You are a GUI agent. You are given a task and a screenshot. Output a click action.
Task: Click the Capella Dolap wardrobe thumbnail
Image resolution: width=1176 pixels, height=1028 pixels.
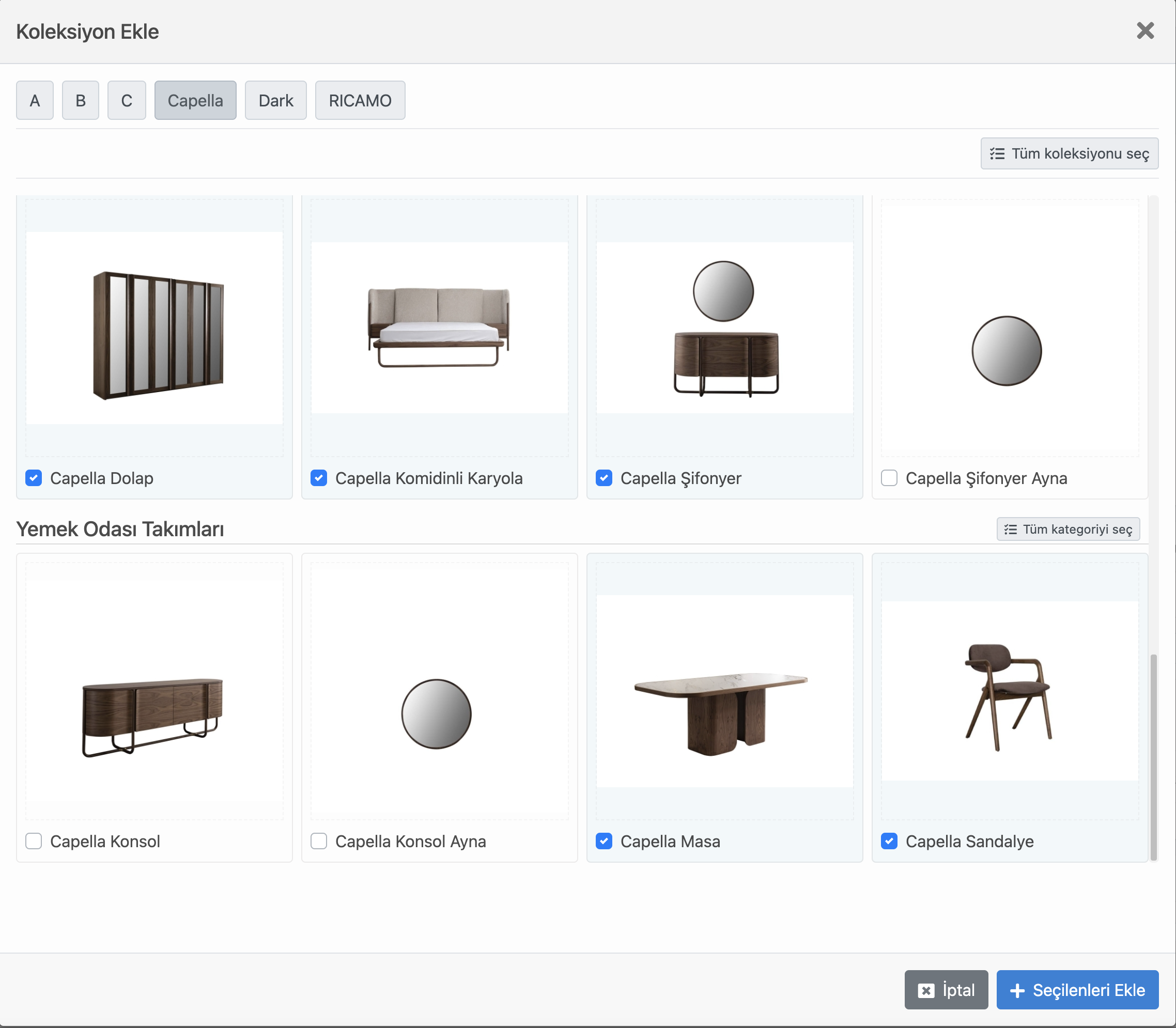click(x=154, y=328)
